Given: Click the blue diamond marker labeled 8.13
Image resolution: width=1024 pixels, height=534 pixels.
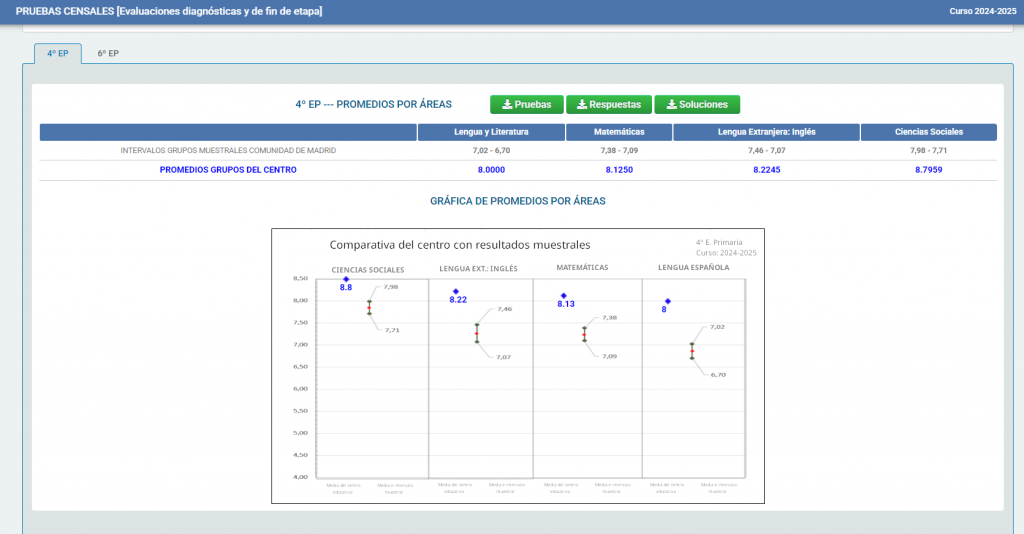Looking at the screenshot, I should coord(564,296).
